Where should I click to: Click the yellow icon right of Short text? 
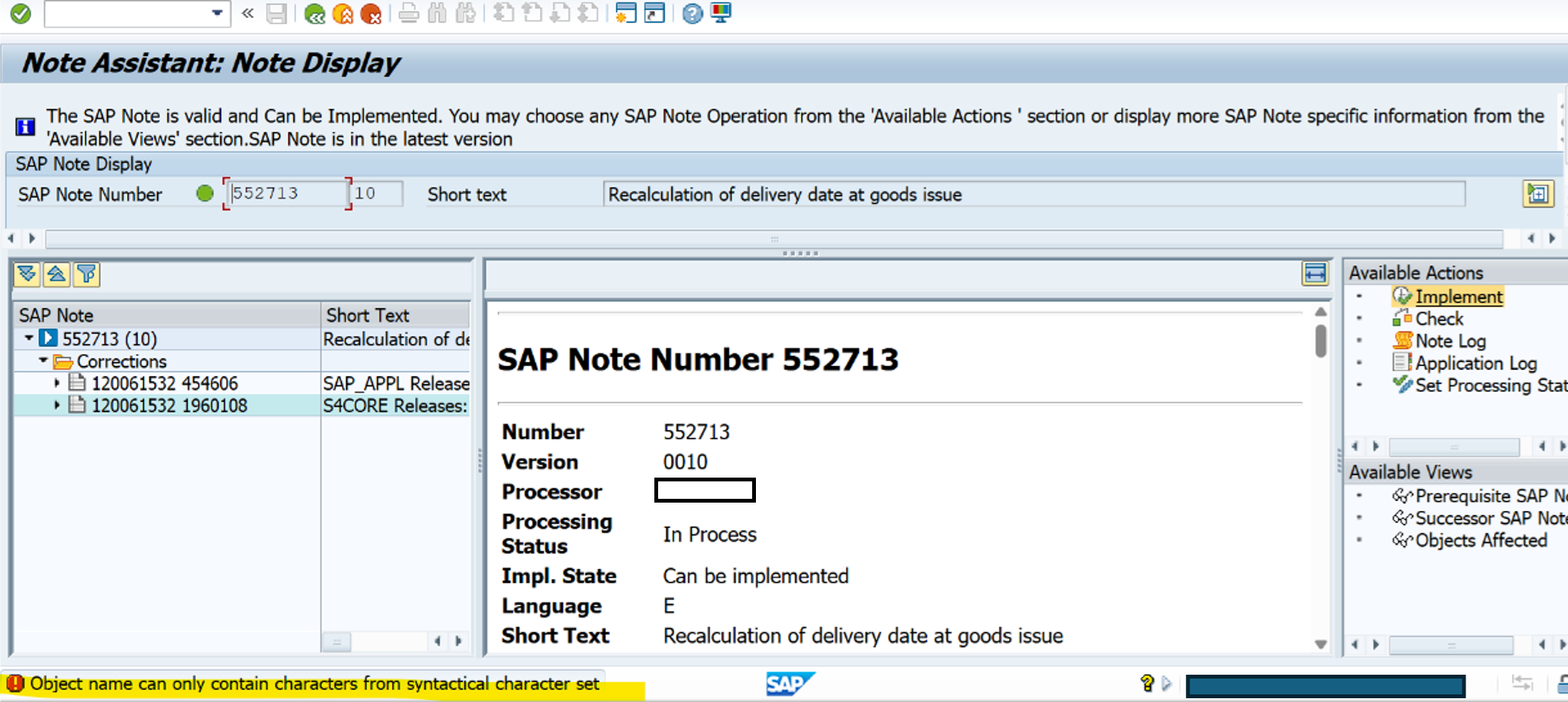coord(1538,194)
